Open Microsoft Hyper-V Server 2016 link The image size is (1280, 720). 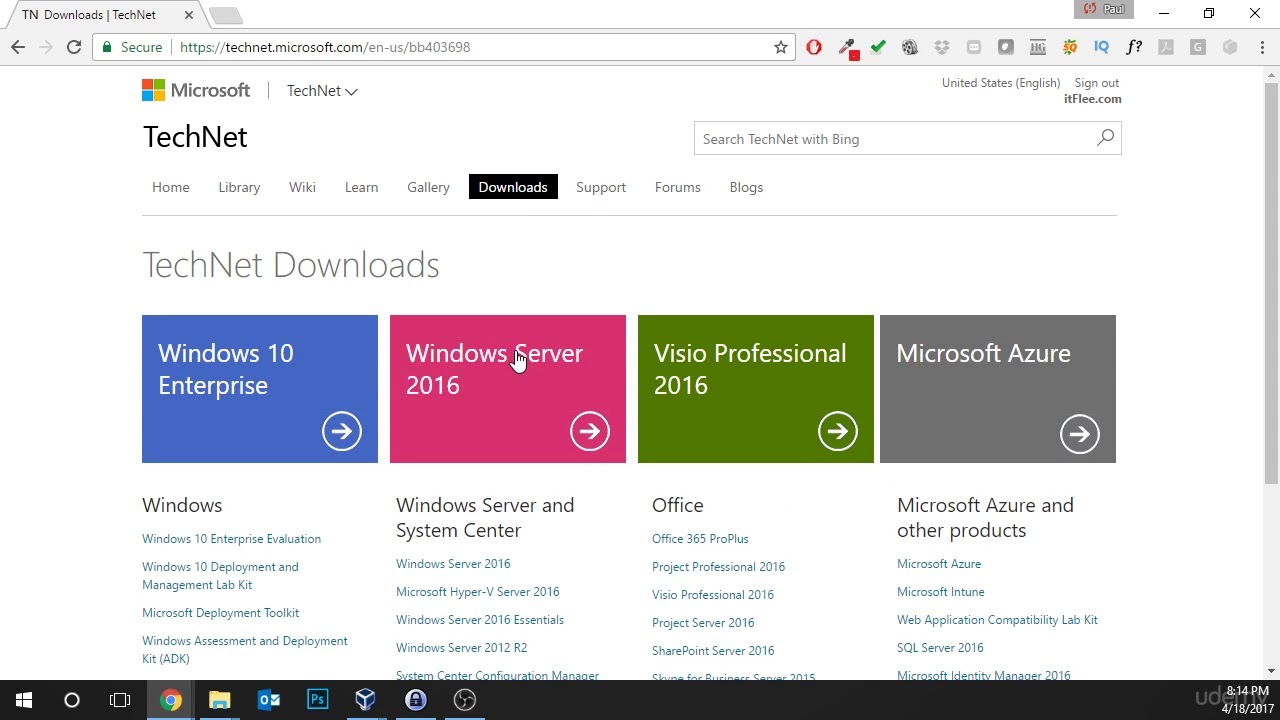[477, 592]
